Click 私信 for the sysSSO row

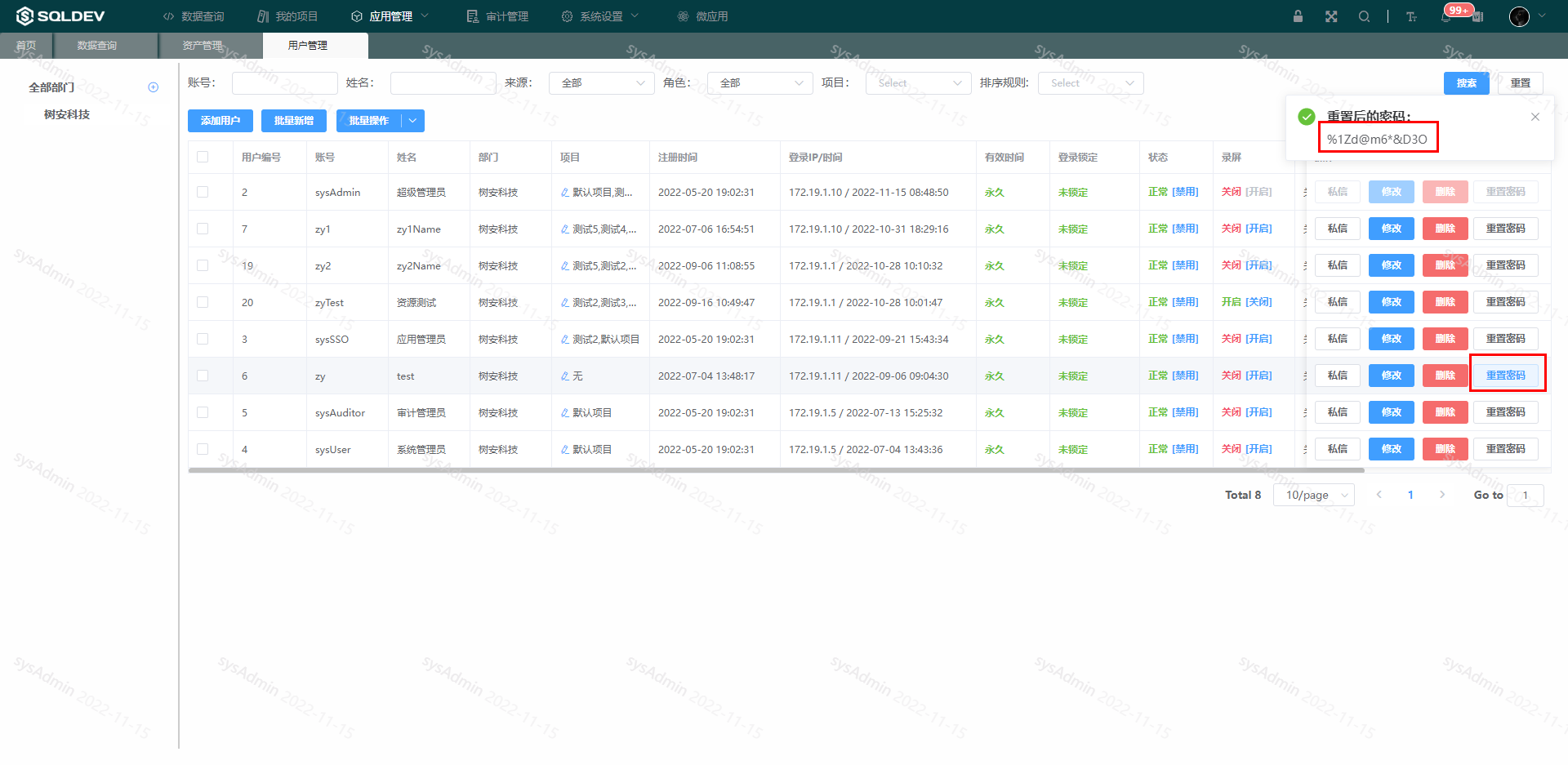1338,339
